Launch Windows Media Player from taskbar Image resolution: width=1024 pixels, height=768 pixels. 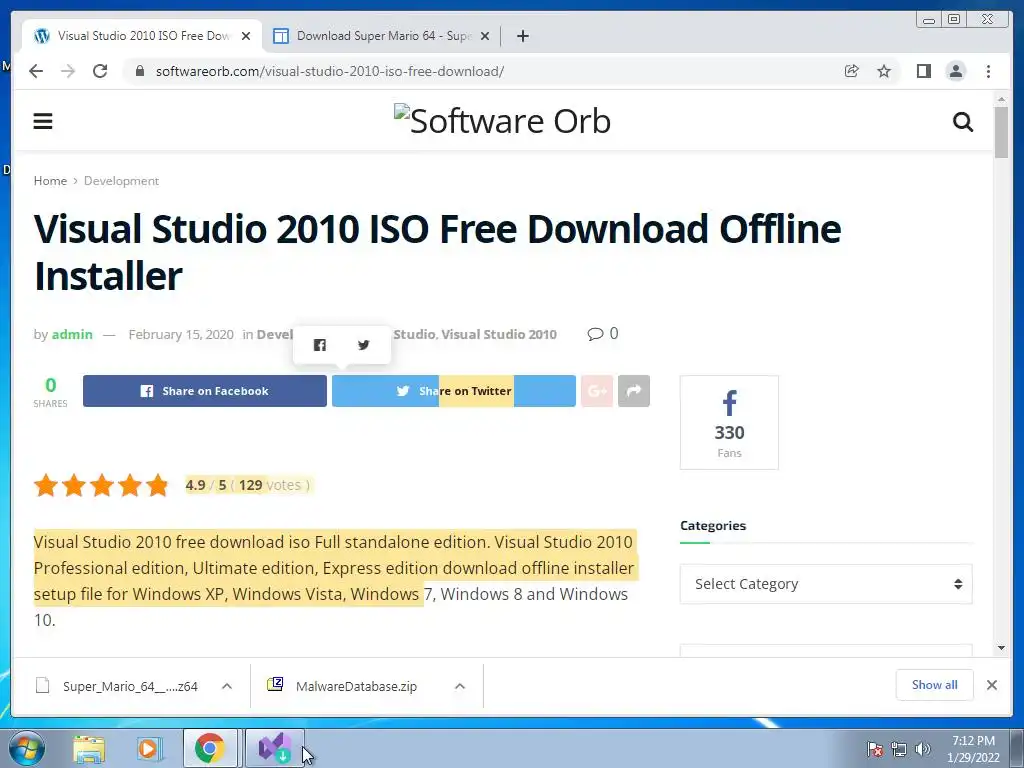pyautogui.click(x=149, y=749)
